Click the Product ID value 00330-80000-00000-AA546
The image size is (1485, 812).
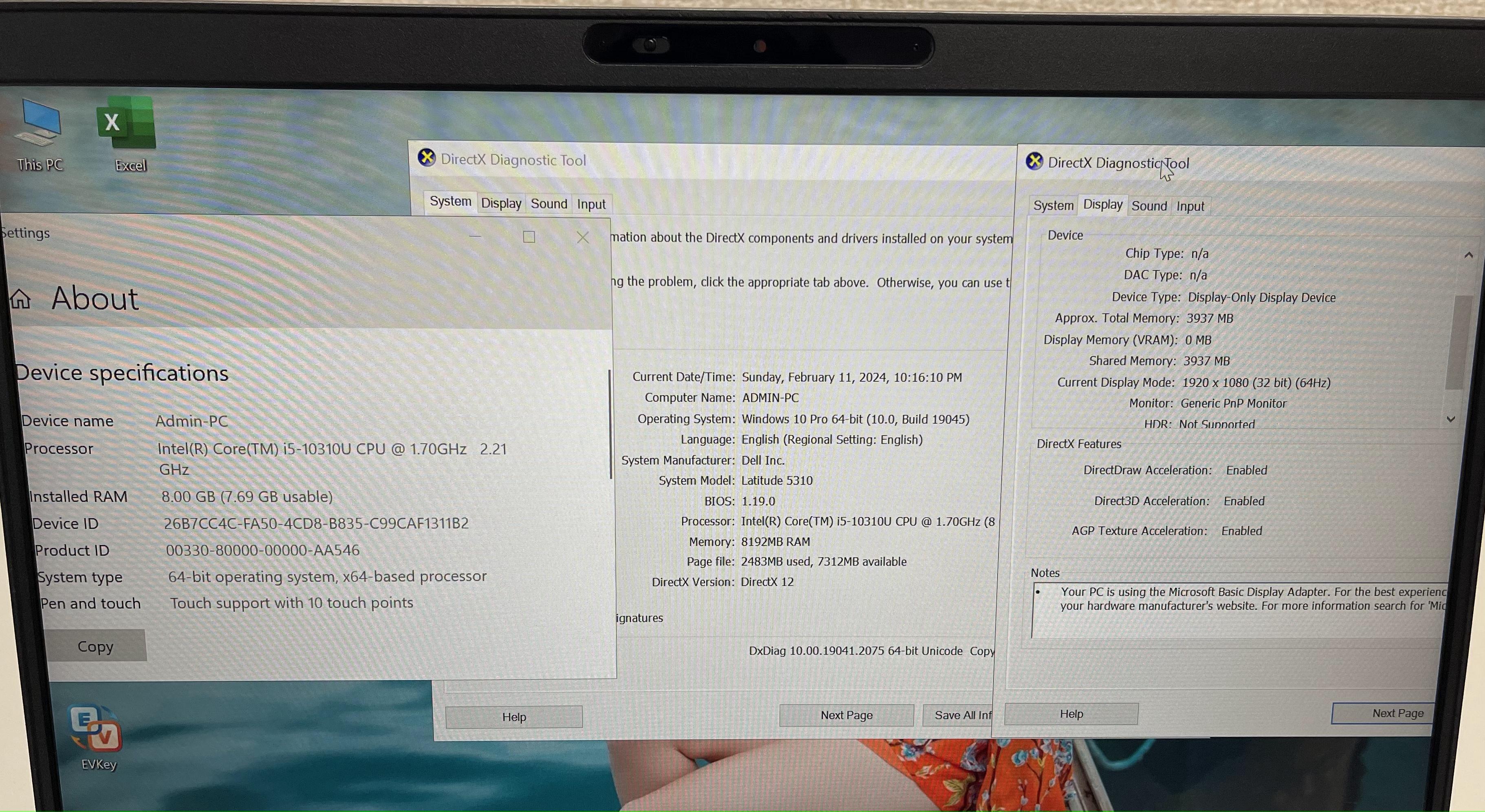pyautogui.click(x=262, y=550)
